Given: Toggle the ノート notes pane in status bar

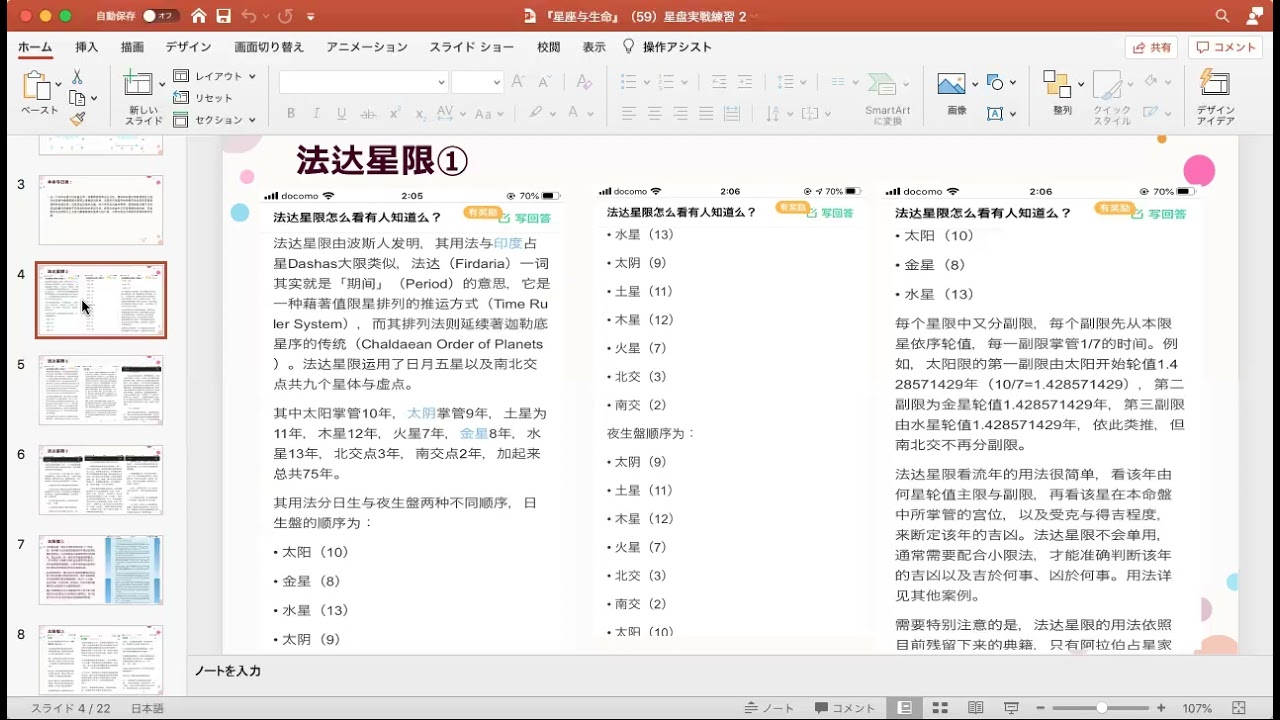Looking at the screenshot, I should pos(769,708).
